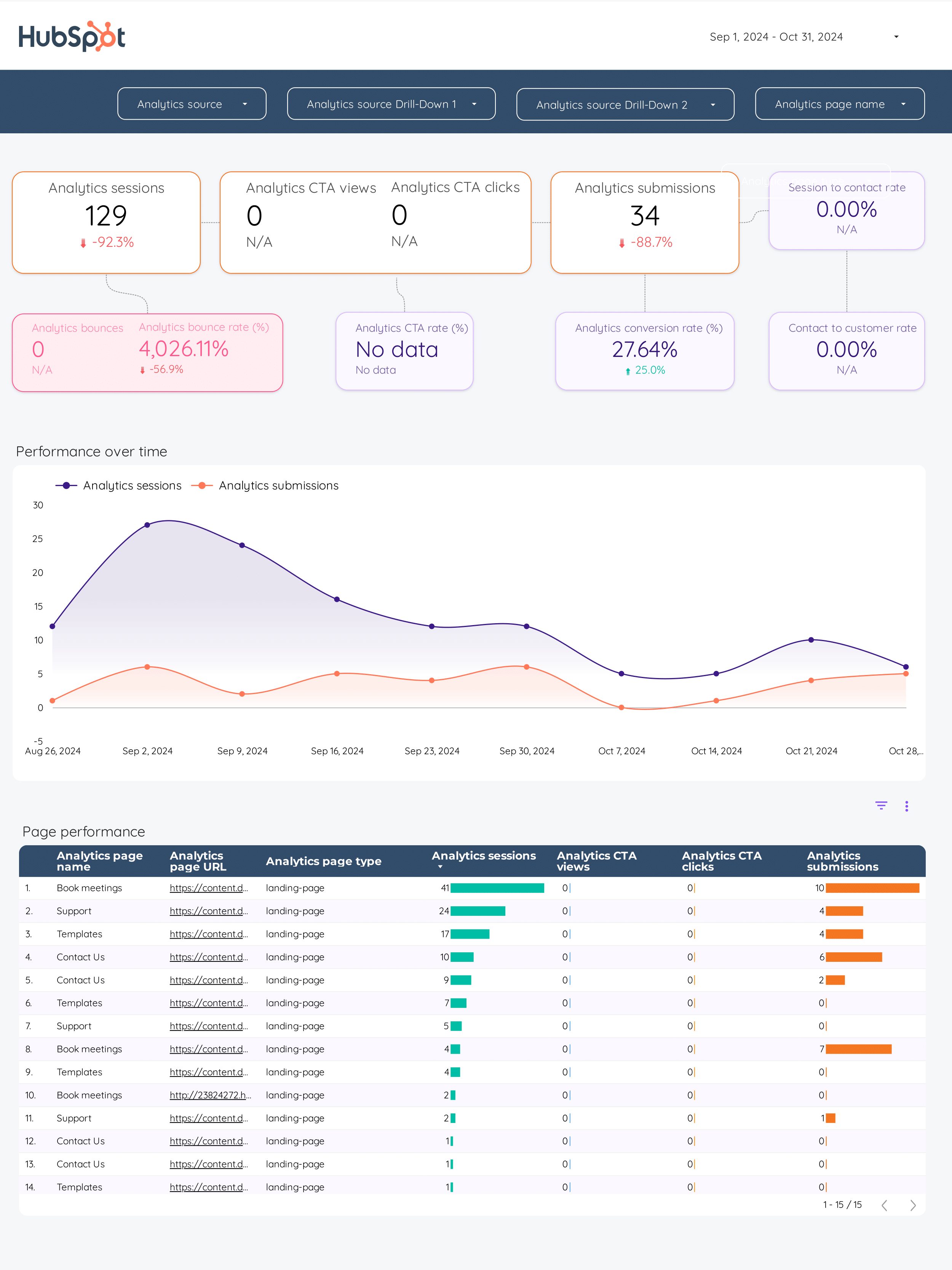Click the sessions data point at Sep 2
This screenshot has height=1270, width=952.
pos(147,525)
